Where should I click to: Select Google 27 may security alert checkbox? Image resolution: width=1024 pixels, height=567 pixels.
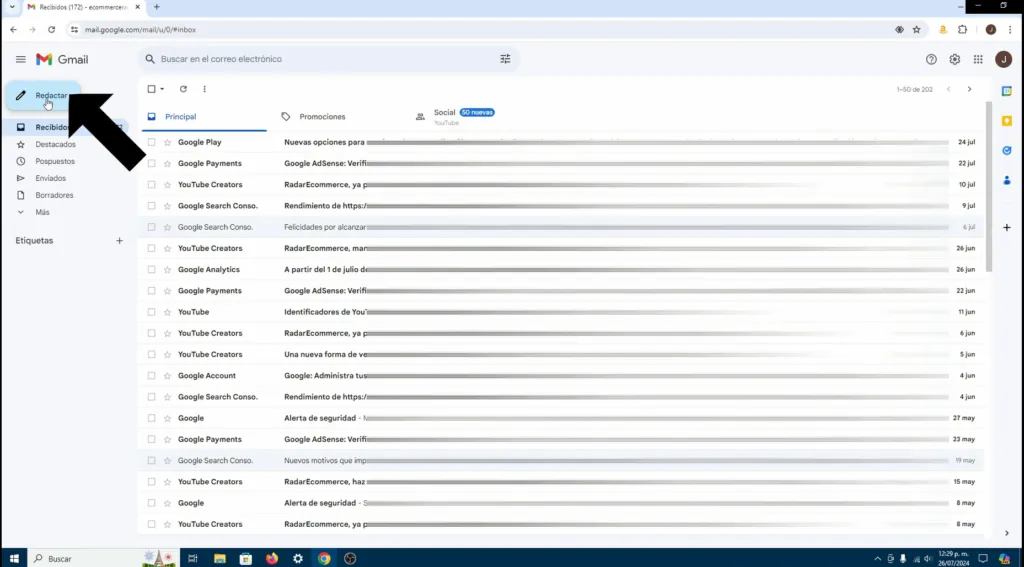click(152, 418)
